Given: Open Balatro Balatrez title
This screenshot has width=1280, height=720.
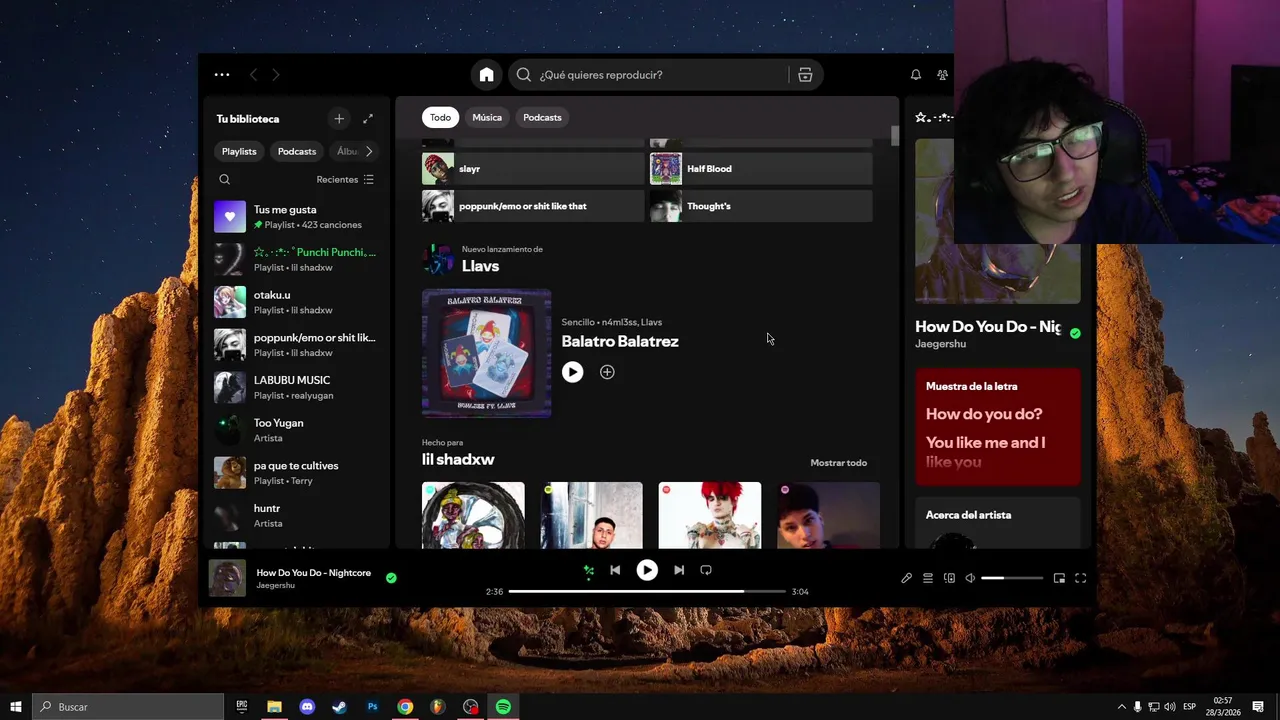Looking at the screenshot, I should (620, 341).
